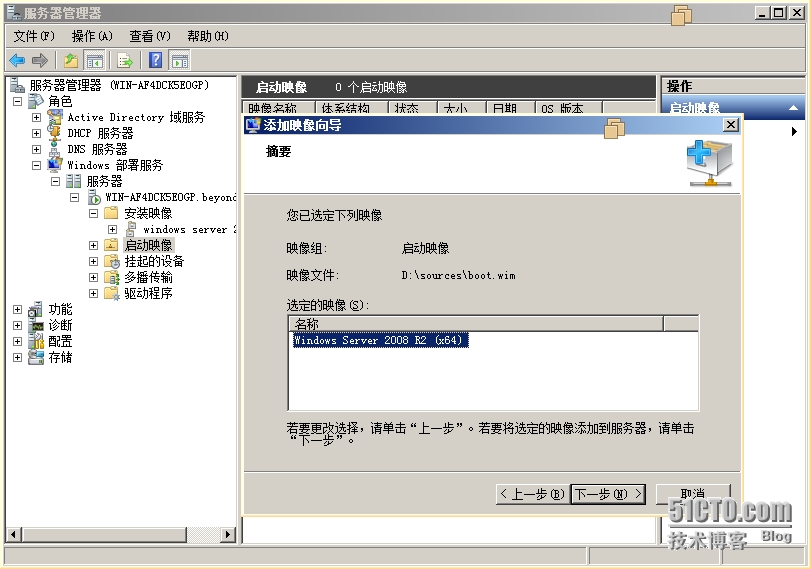Click the tree pane scroll left arrow
Image resolution: width=811 pixels, height=569 pixels.
click(14, 534)
